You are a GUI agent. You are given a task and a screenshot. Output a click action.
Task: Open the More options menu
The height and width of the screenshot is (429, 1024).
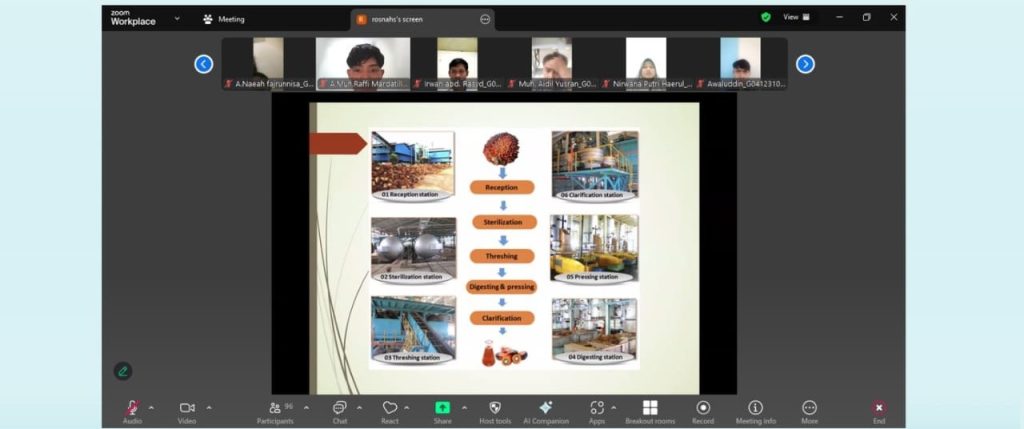(809, 408)
